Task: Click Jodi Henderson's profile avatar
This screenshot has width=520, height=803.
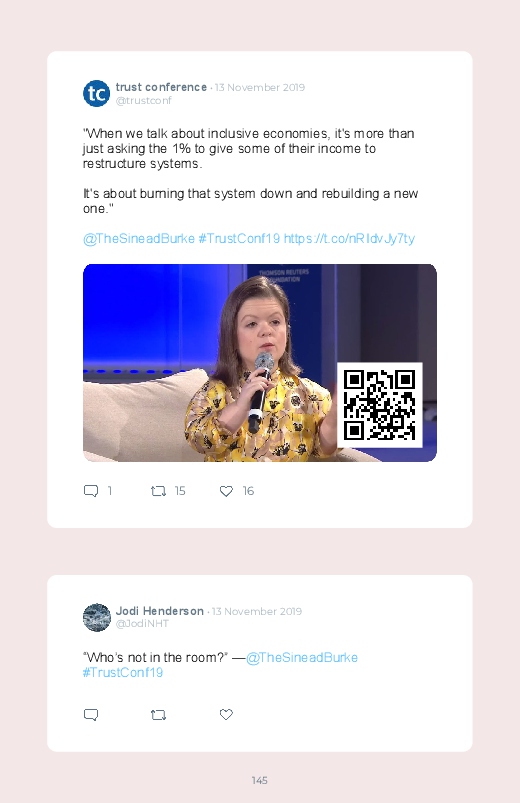Action: (96, 617)
